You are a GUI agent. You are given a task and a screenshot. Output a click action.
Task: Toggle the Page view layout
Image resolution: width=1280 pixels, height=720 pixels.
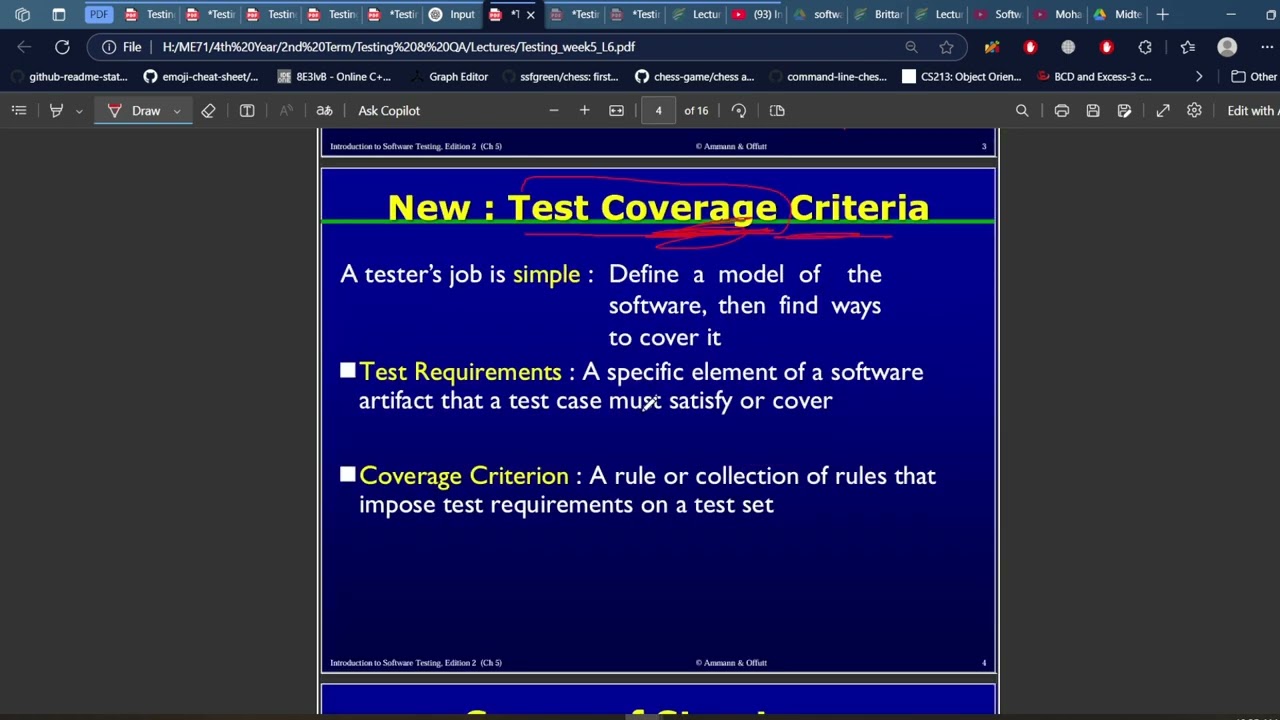[x=777, y=111]
